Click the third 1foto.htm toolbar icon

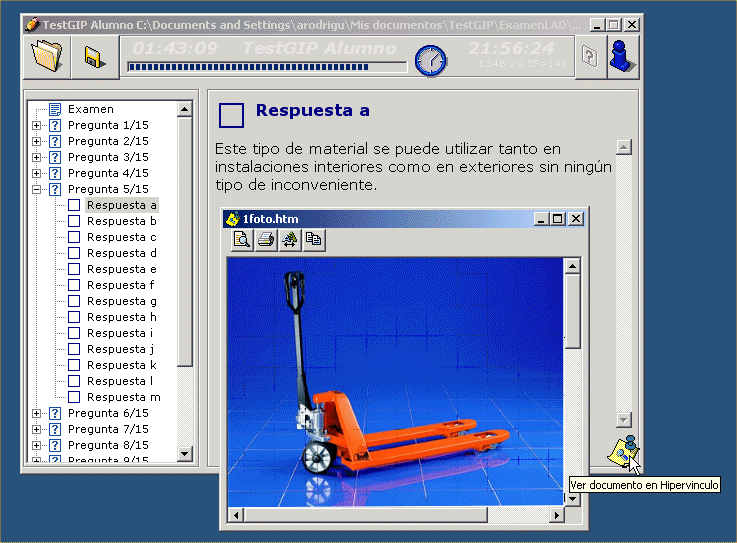point(290,240)
